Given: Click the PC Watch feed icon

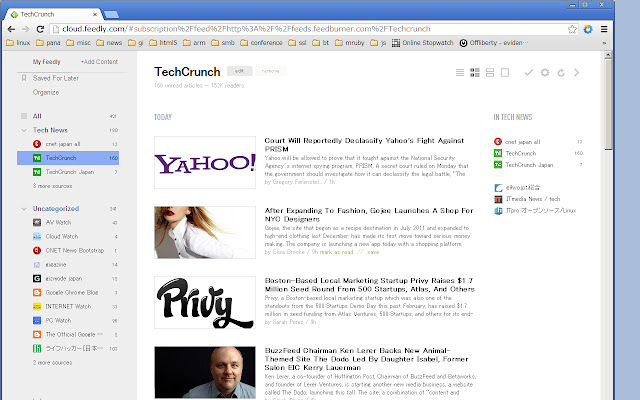Looking at the screenshot, I should tap(37, 320).
